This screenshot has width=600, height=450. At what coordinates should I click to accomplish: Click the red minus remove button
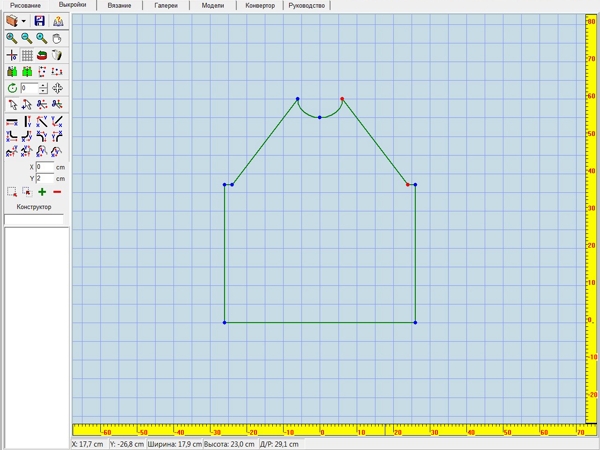tap(57, 192)
